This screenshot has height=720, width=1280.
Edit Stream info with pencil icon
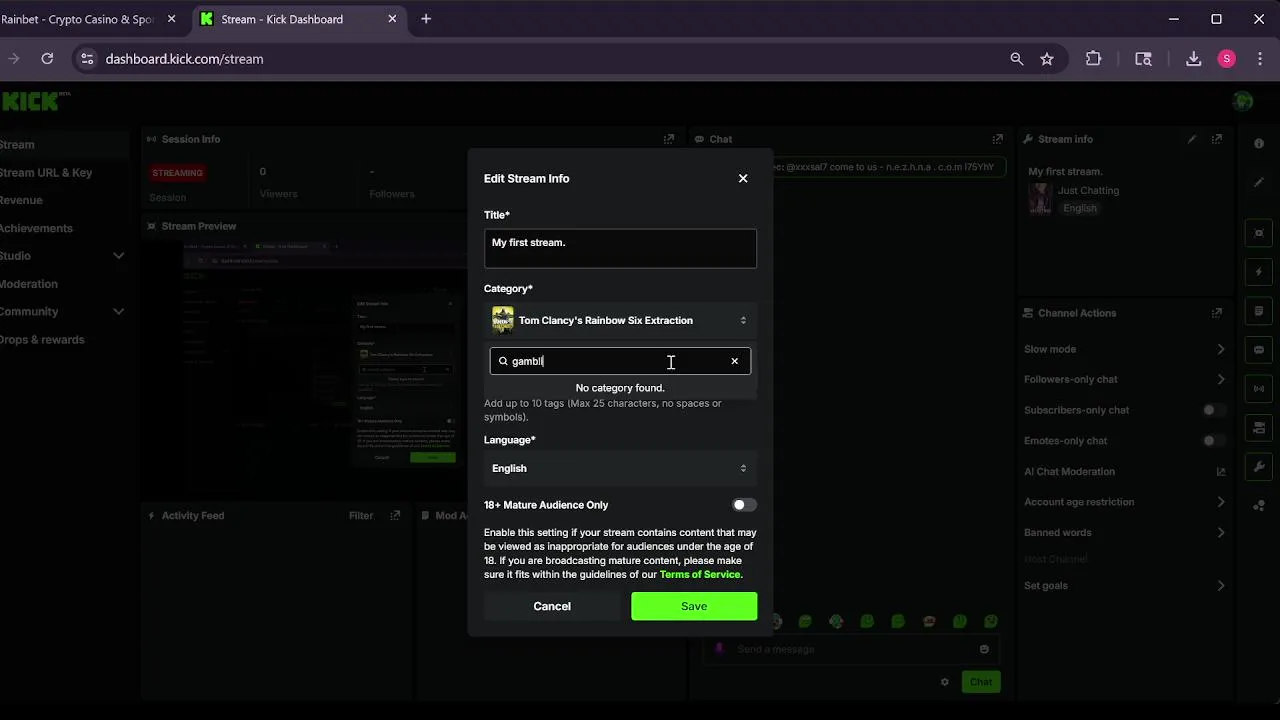pos(1192,139)
